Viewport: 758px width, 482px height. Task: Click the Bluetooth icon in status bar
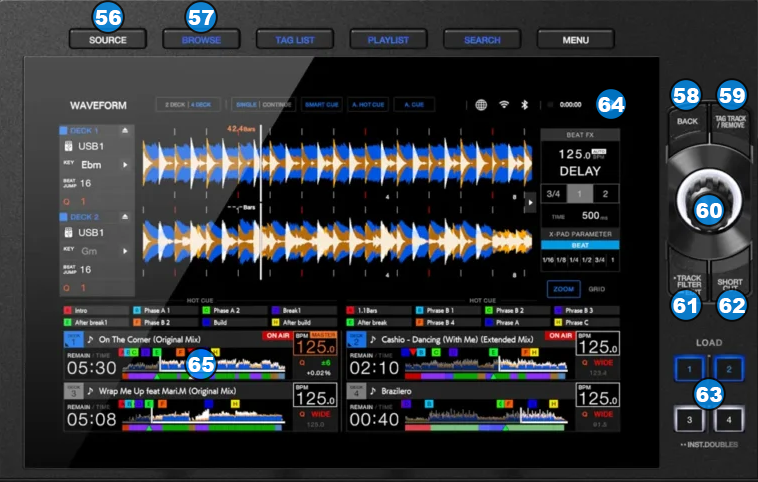[524, 104]
